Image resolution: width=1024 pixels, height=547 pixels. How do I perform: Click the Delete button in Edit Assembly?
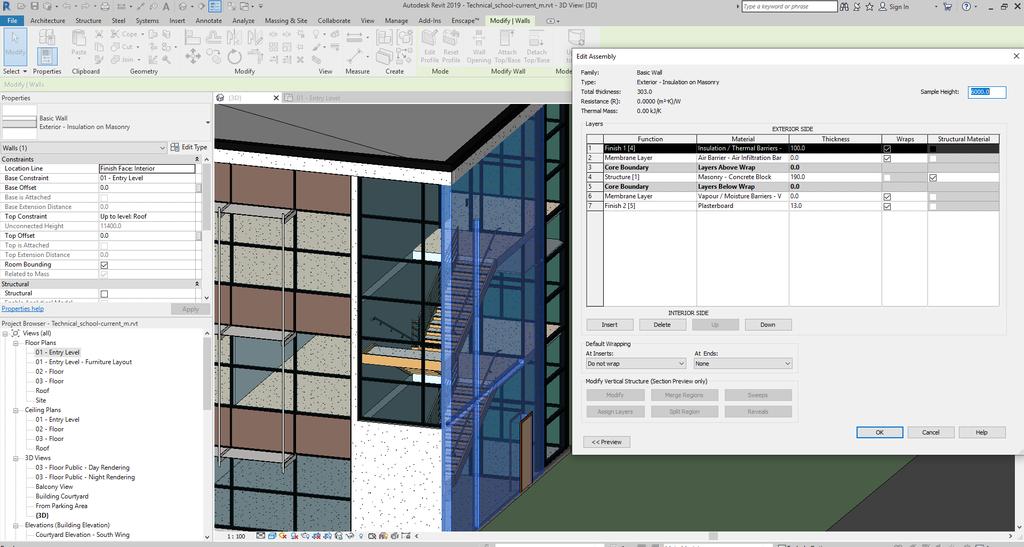[x=662, y=324]
